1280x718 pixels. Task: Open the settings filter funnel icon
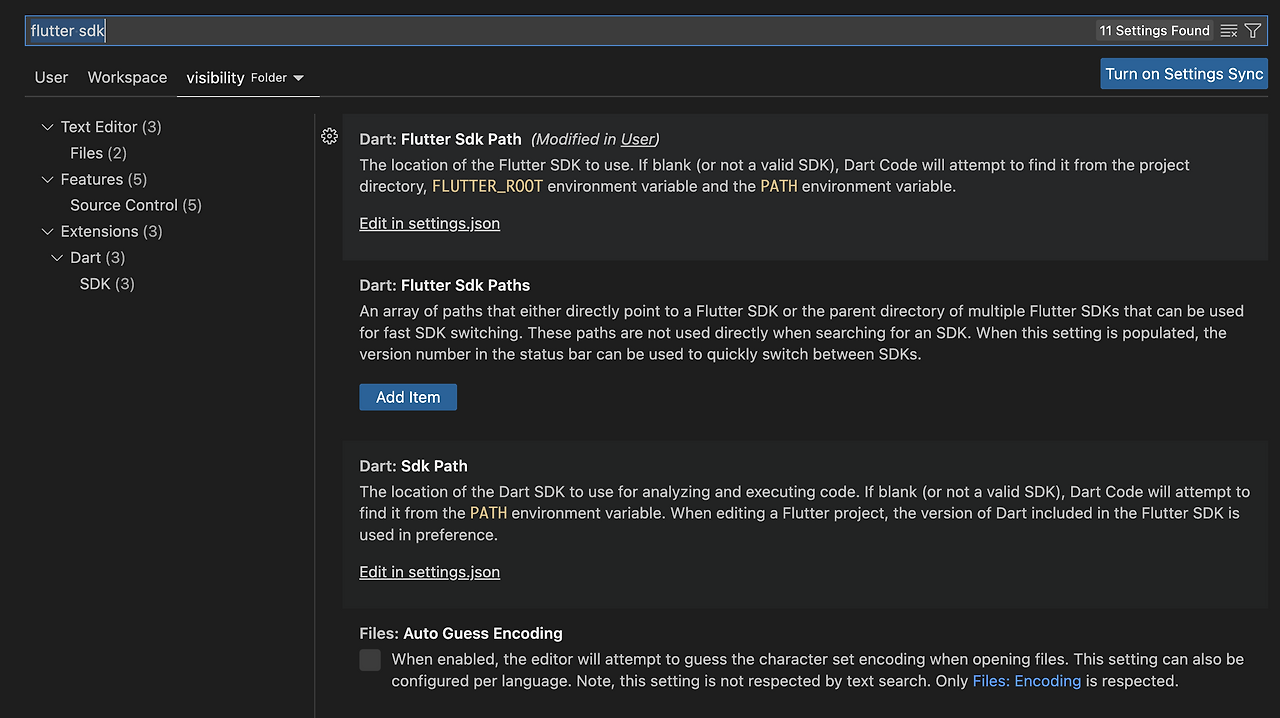pos(1252,31)
